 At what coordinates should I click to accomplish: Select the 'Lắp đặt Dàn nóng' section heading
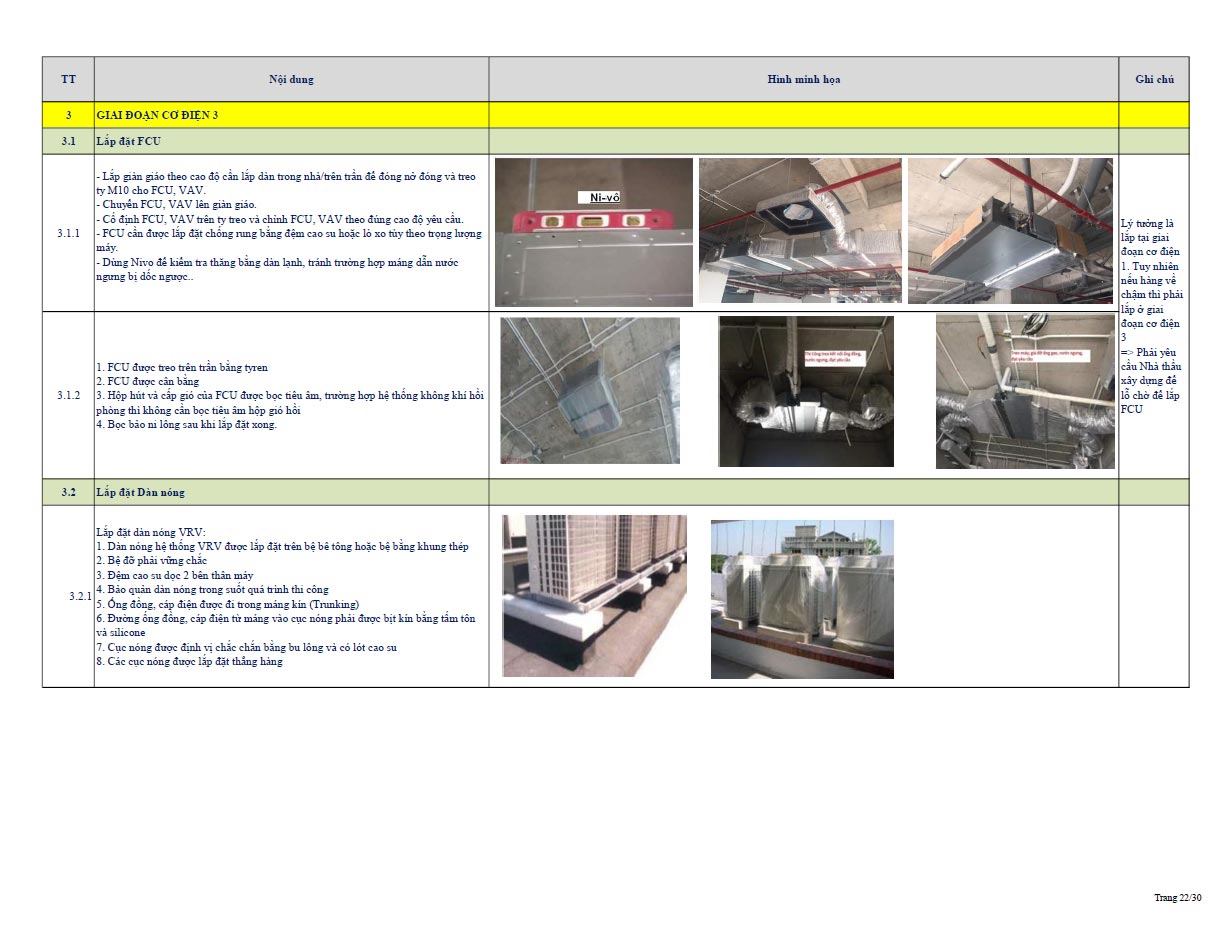click(140, 492)
